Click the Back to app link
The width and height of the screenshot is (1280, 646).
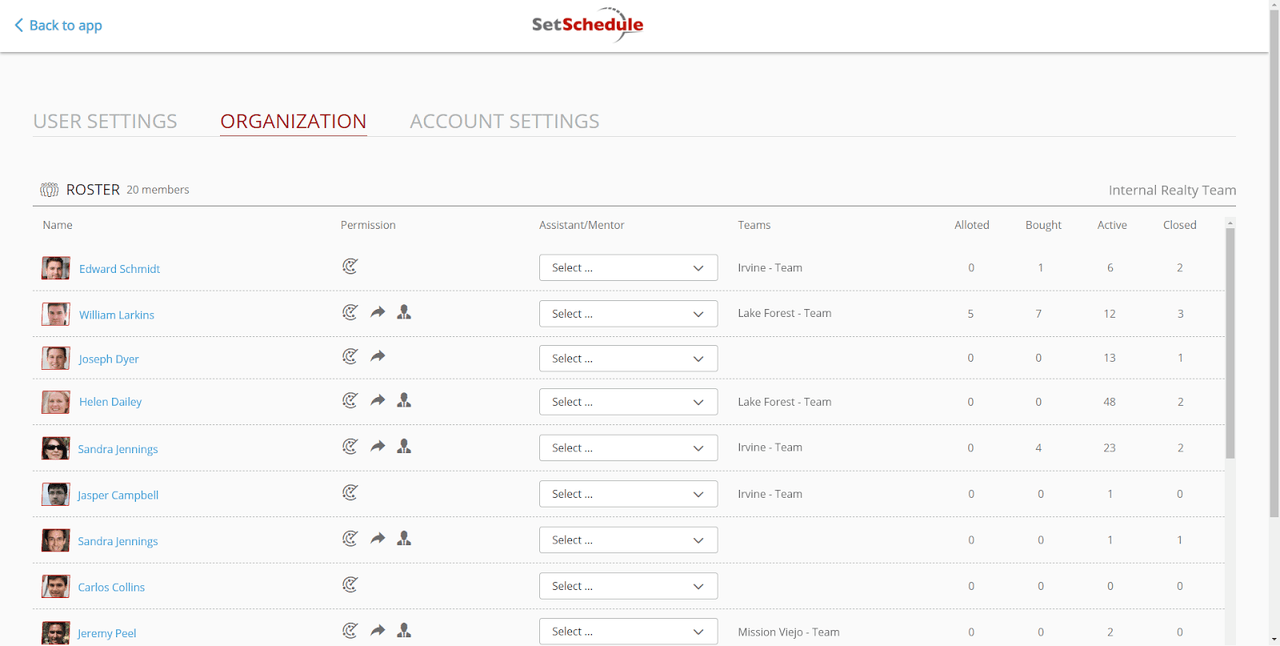(x=57, y=24)
